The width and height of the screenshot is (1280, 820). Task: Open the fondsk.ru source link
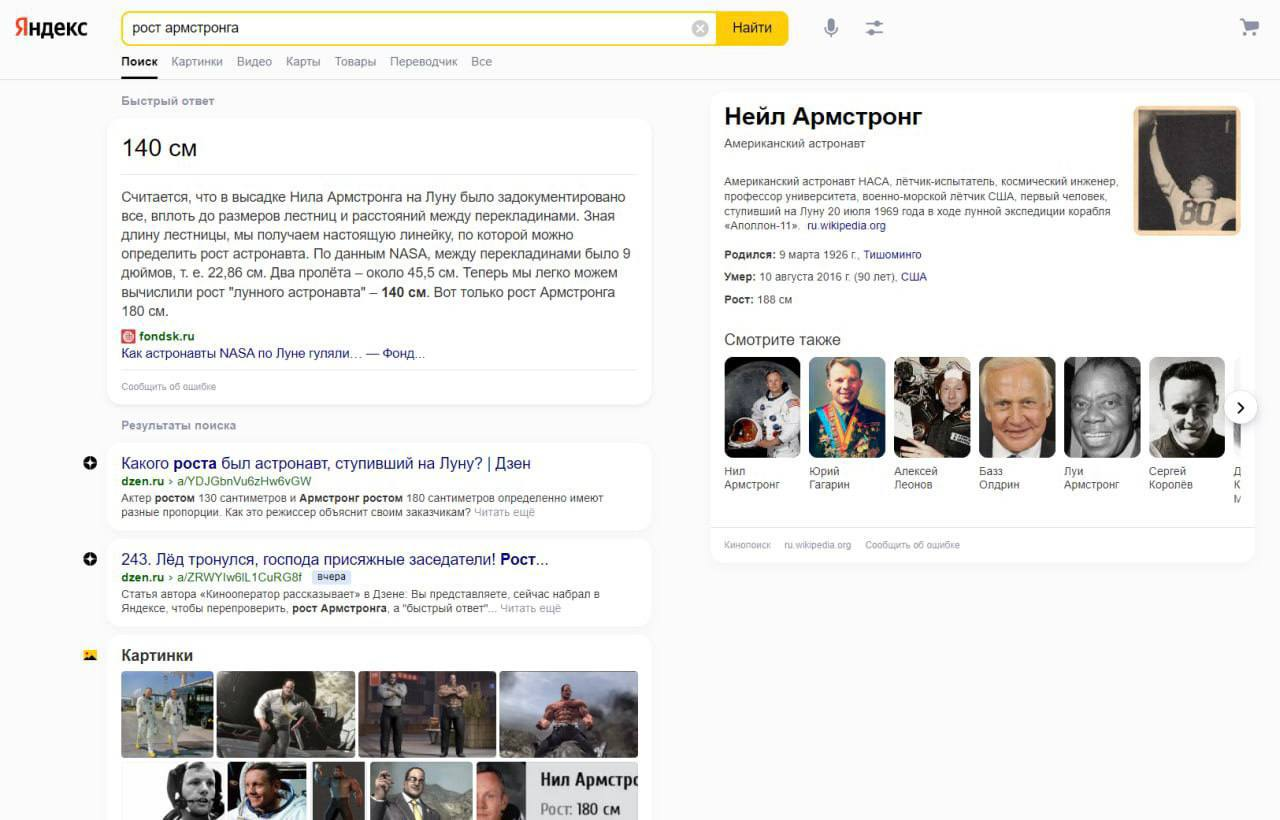166,336
